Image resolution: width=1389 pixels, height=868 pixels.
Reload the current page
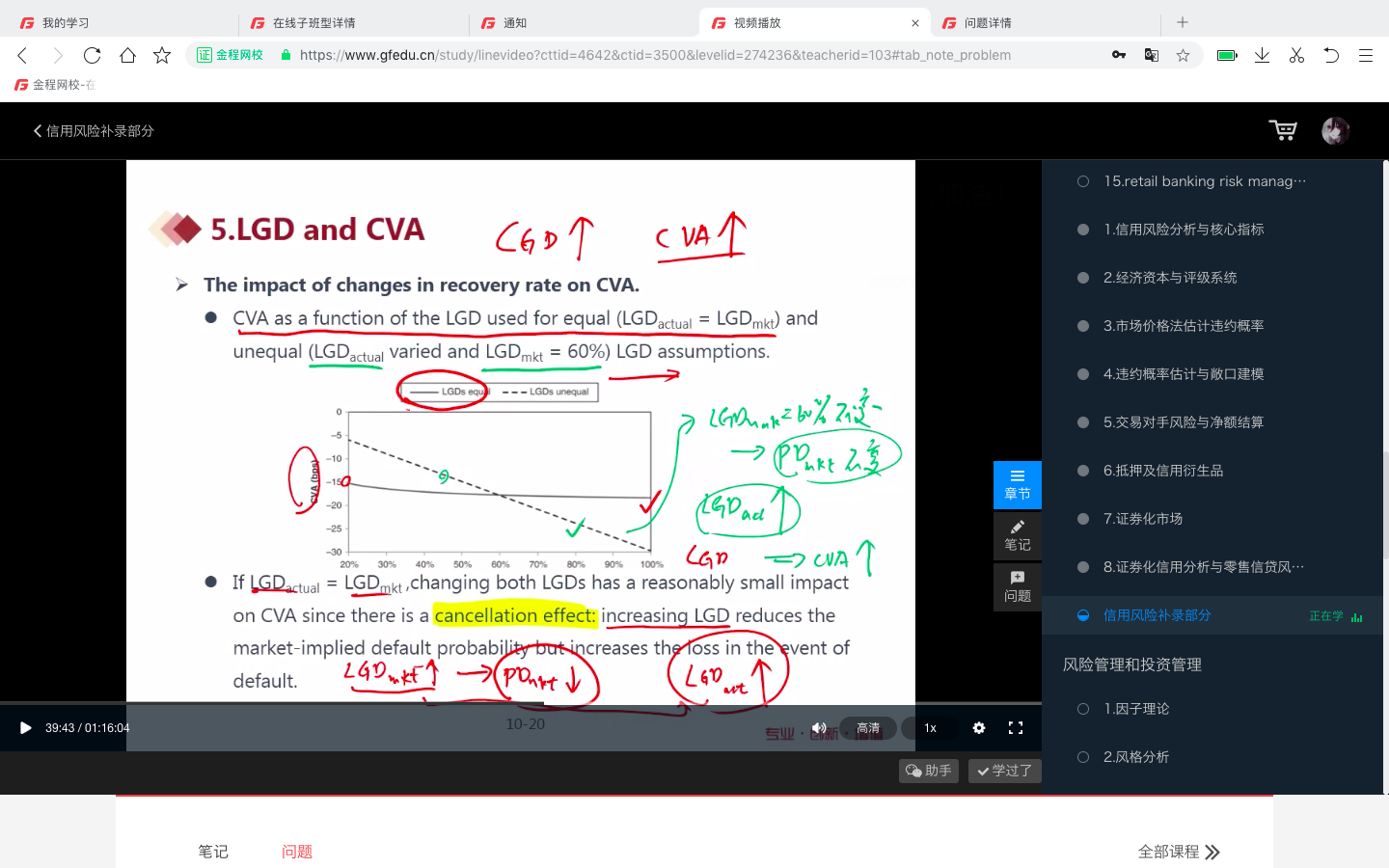[92, 55]
